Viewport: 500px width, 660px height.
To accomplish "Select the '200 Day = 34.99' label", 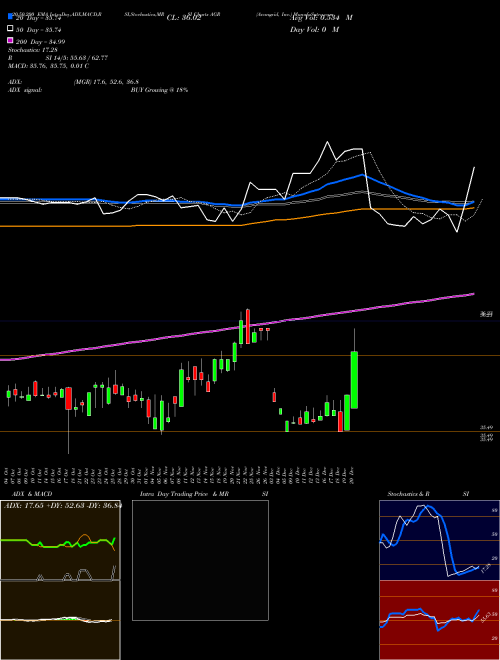I will pyautogui.click(x=40, y=42).
